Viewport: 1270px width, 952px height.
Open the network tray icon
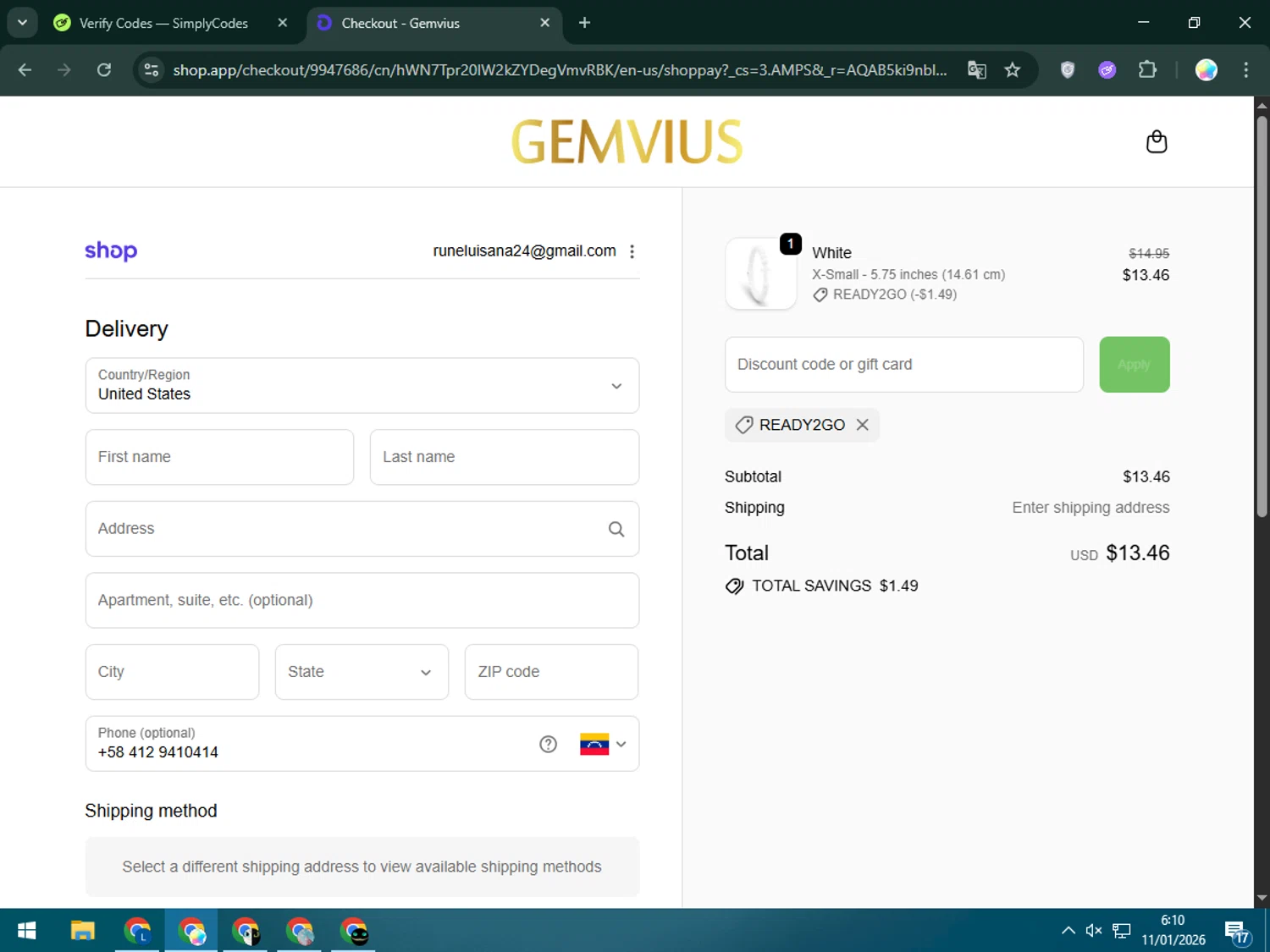coord(1122,931)
